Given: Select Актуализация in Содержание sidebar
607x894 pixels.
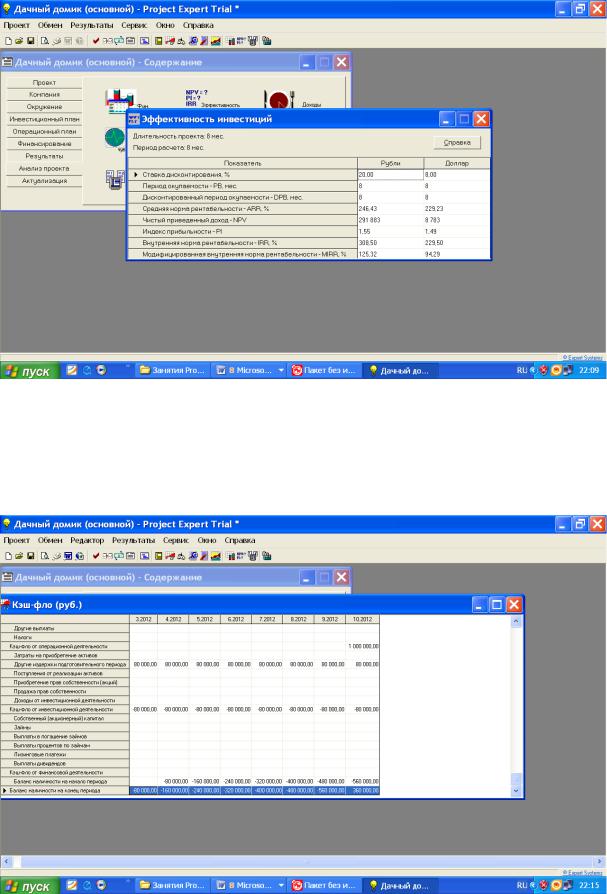Looking at the screenshot, I should (x=44, y=181).
